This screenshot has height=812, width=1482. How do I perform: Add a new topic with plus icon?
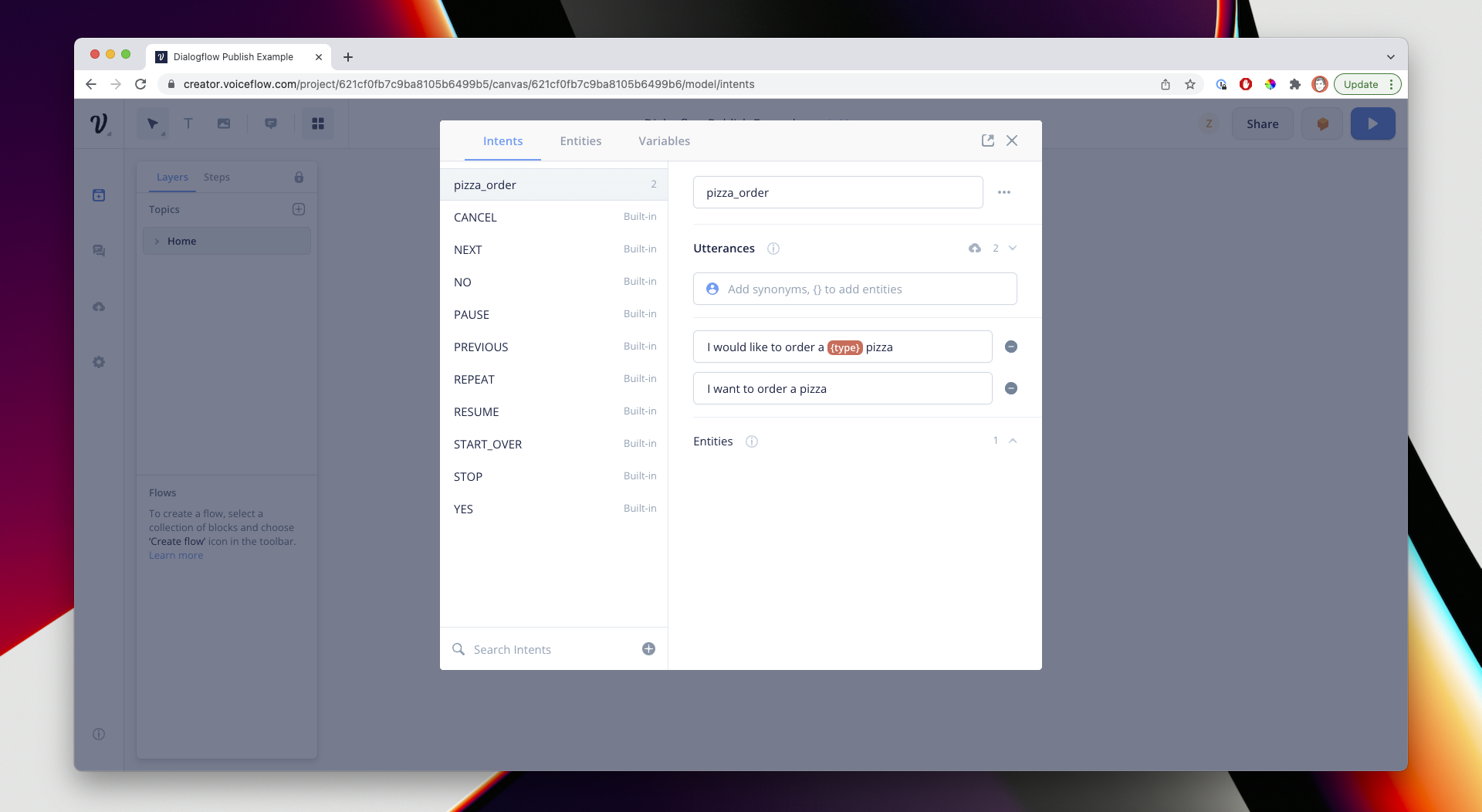299,209
